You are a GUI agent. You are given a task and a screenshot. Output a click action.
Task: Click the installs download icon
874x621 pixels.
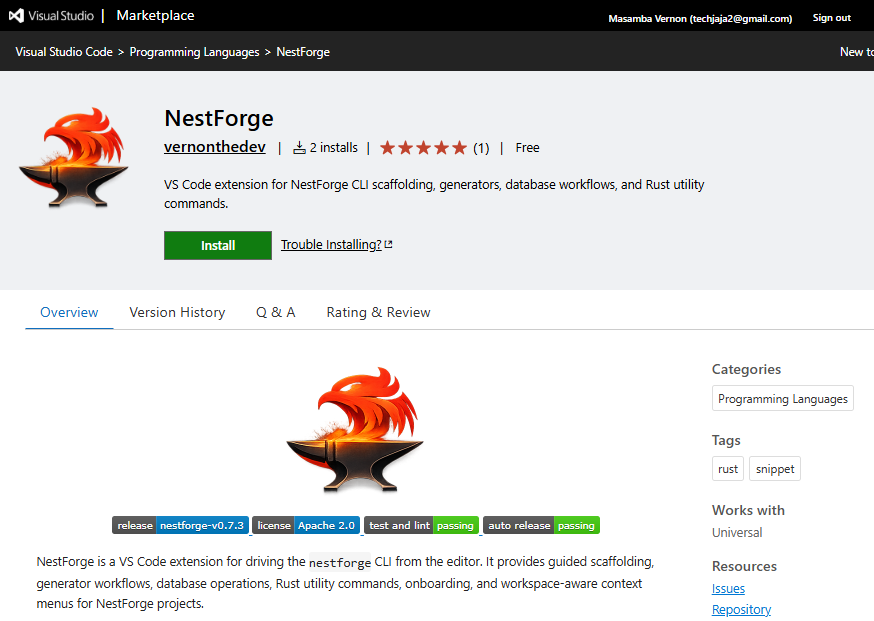click(299, 148)
